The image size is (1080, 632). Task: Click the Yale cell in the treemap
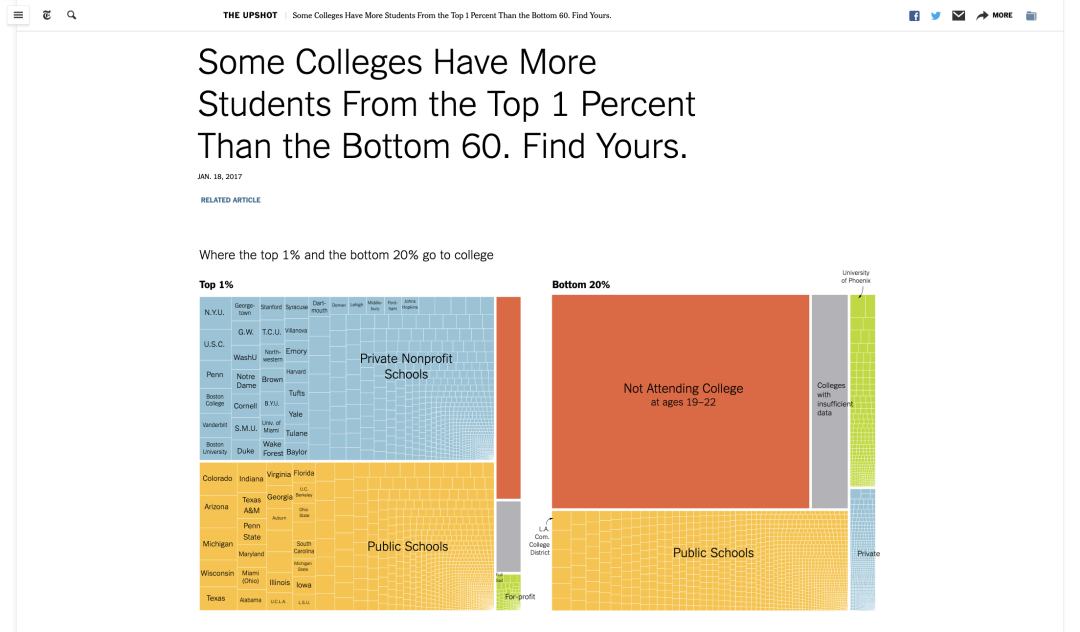pyautogui.click(x=295, y=414)
